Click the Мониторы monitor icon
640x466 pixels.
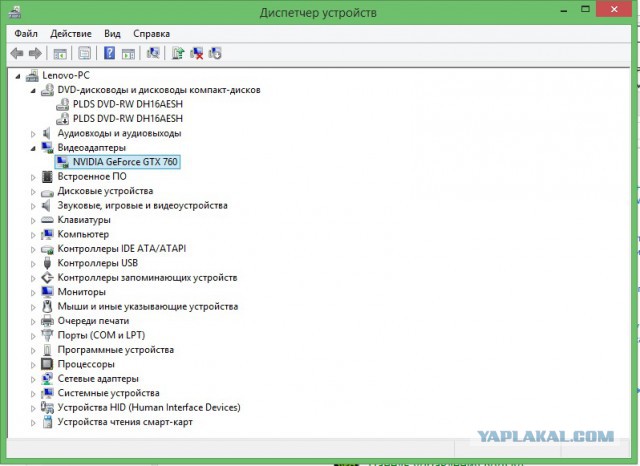click(47, 292)
